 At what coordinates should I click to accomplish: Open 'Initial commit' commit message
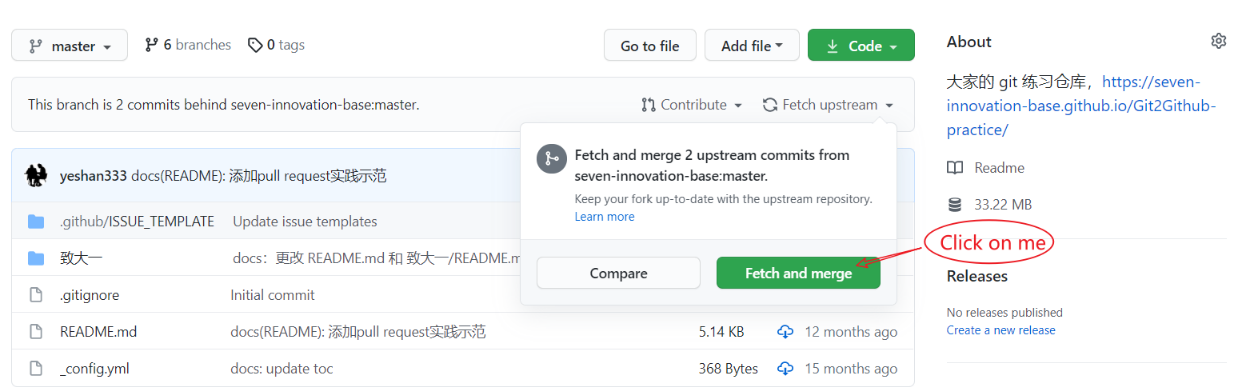(x=273, y=295)
